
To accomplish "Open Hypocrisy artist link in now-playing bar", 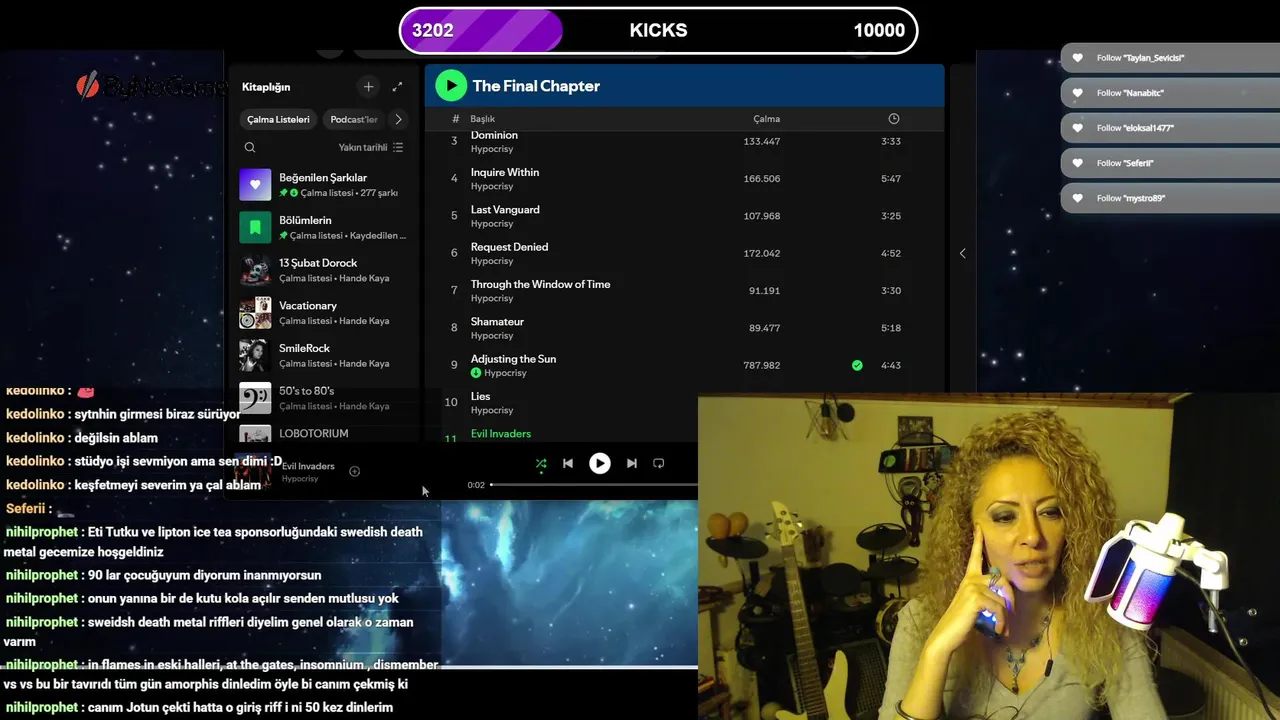I will 300,479.
